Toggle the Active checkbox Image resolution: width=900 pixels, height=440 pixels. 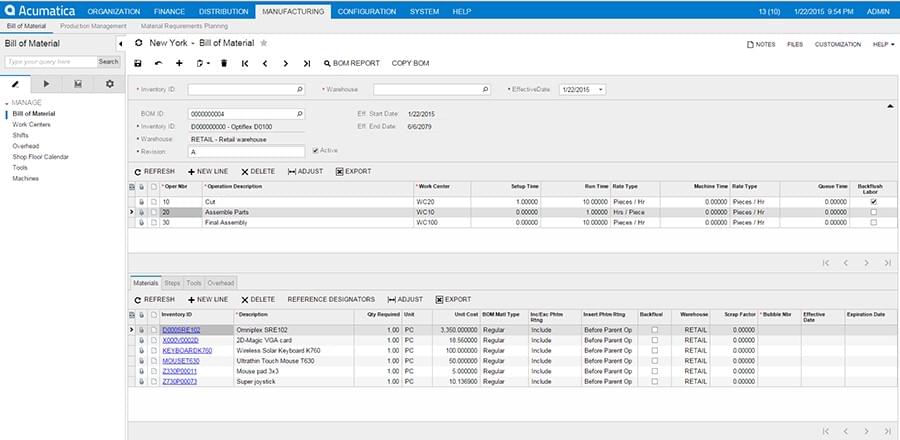coord(316,150)
